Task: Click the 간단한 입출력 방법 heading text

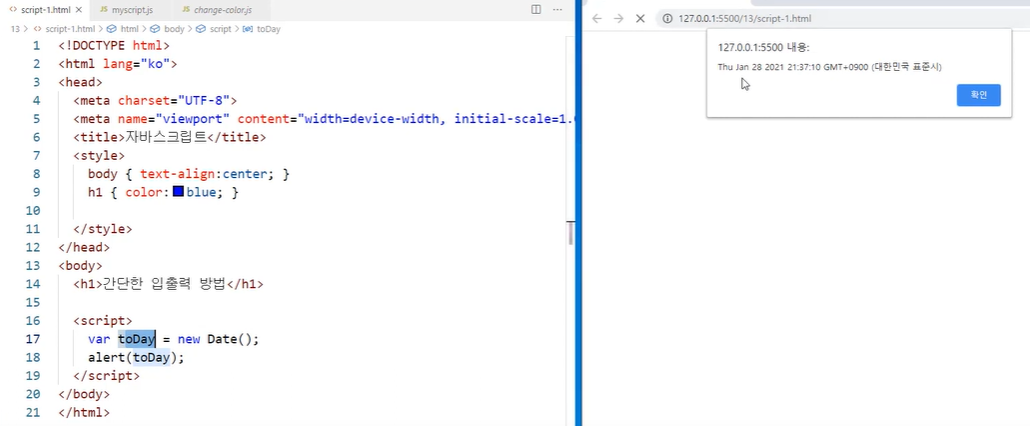Action: tap(162, 284)
